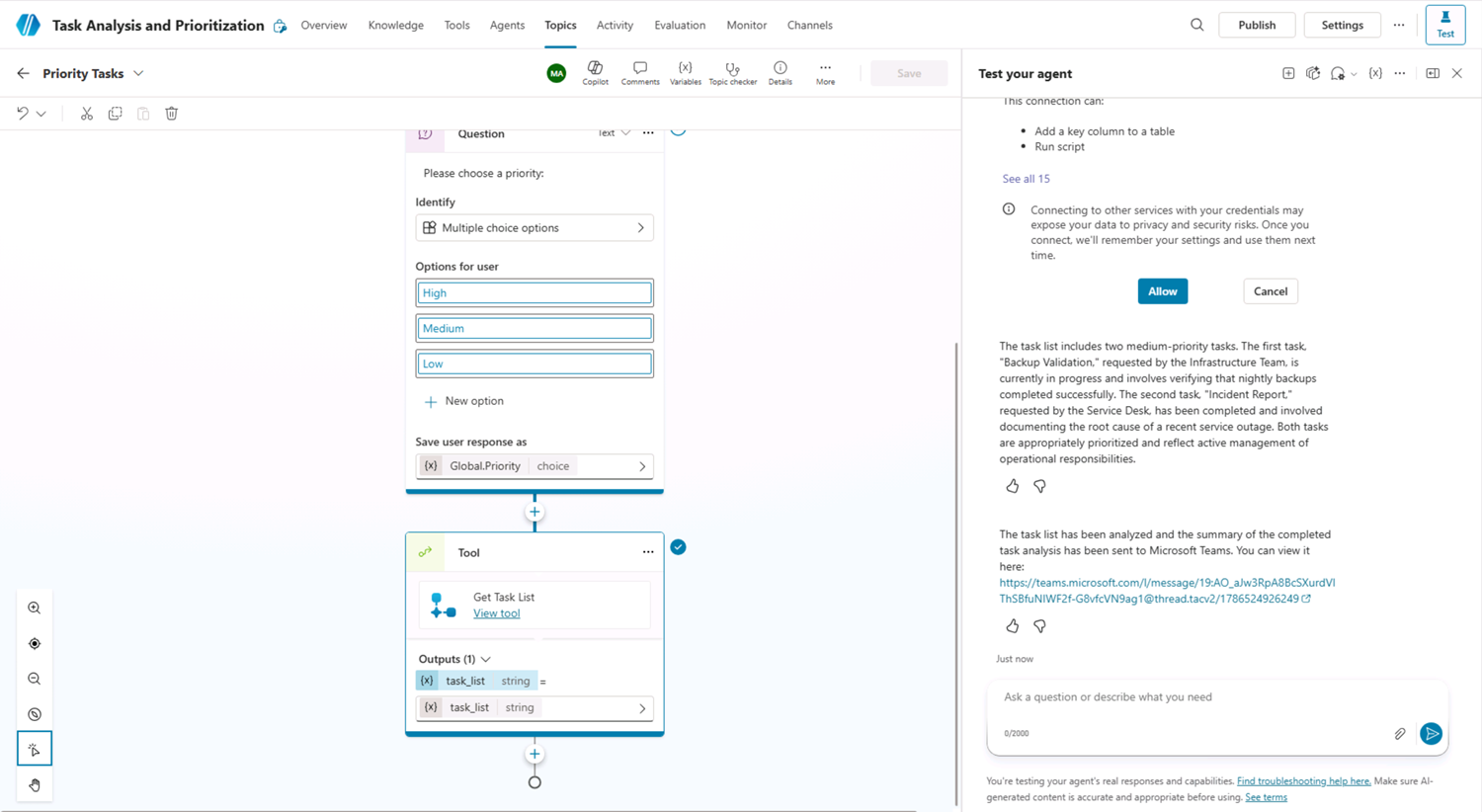Screen dimensions: 1482x812
Task: Open test panel variables icon
Action: click(x=1375, y=73)
